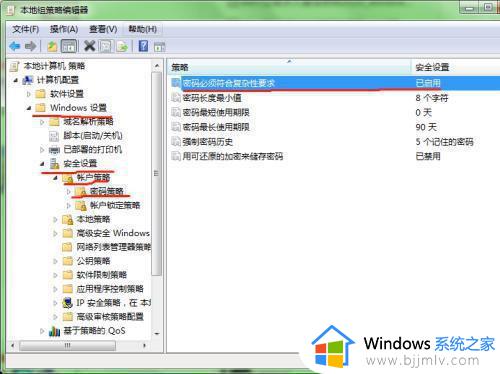Viewport: 500px width, 374px height.
Task: Click the tree vertical scrollbar thumb
Action: tap(157, 173)
